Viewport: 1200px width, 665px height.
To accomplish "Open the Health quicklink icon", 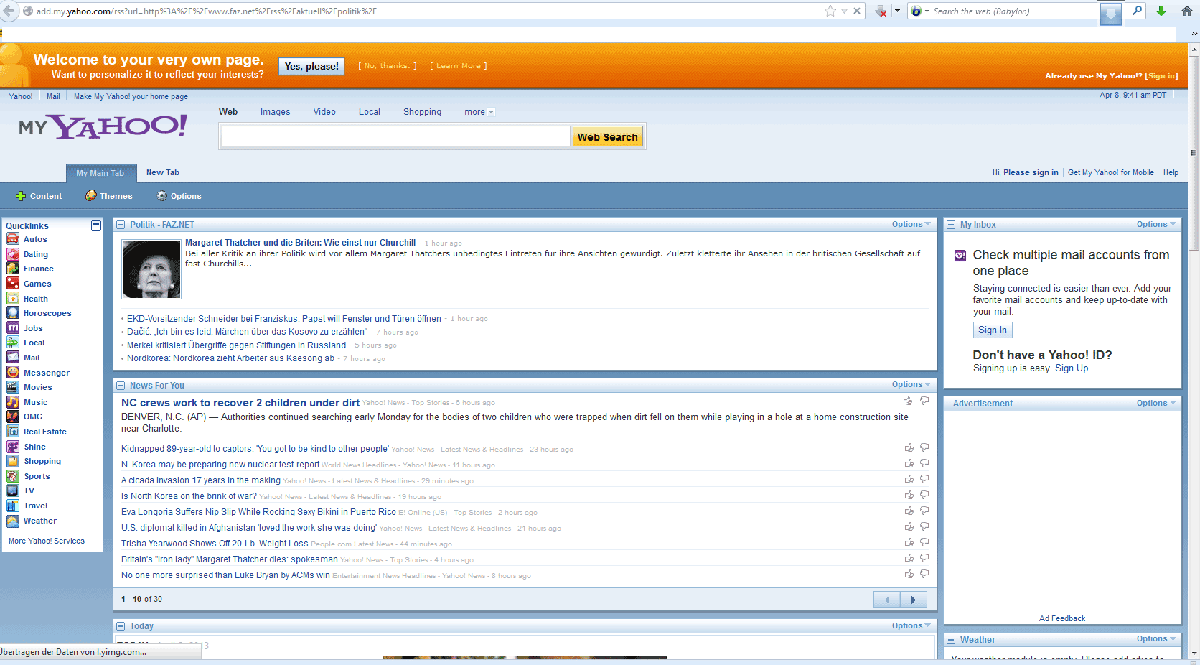I will click(x=12, y=299).
